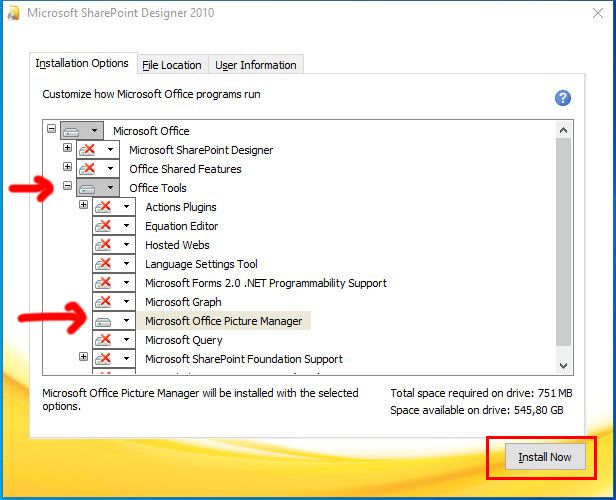Open install state dropdown for Microsoft Office
Viewport: 616px width, 500px height.
(82, 130)
